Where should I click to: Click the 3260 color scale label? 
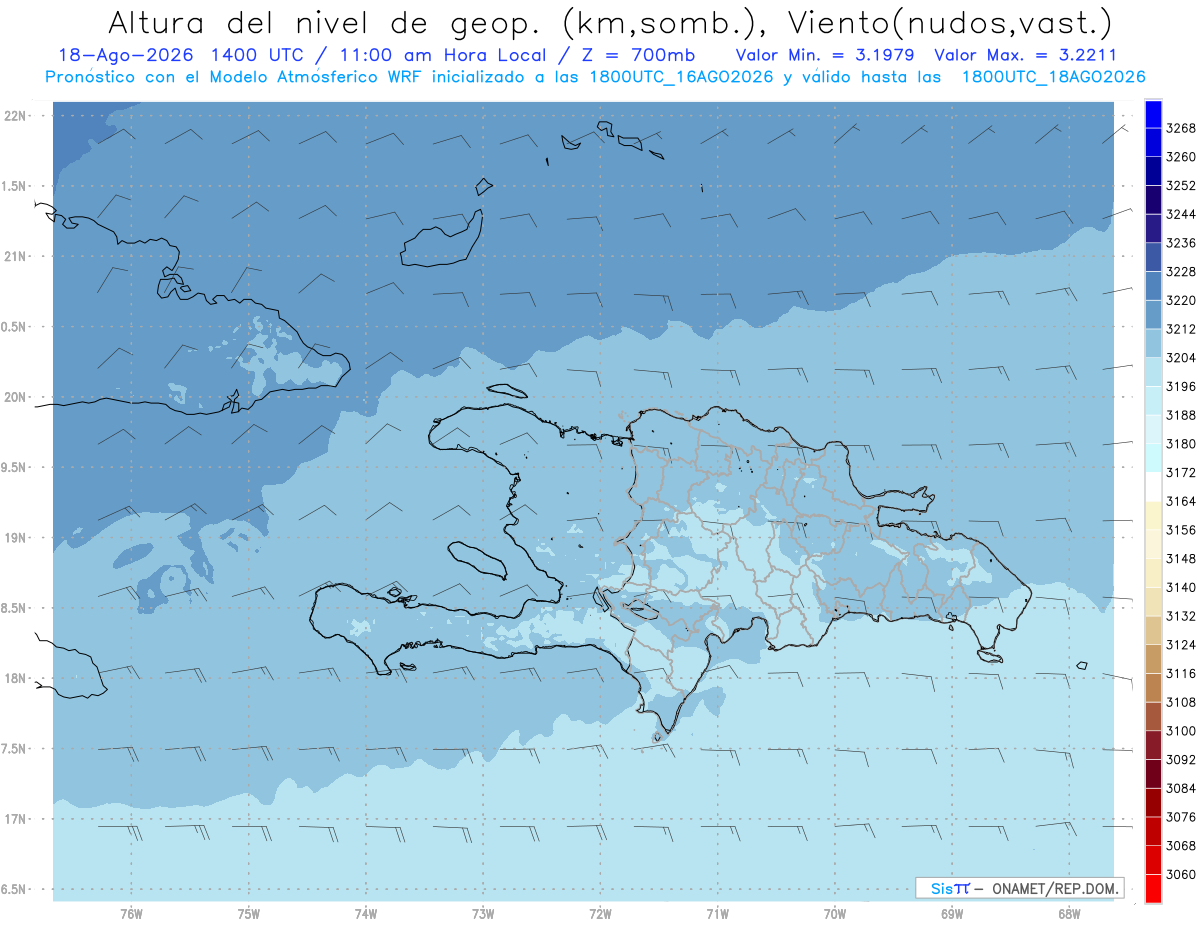click(1181, 157)
